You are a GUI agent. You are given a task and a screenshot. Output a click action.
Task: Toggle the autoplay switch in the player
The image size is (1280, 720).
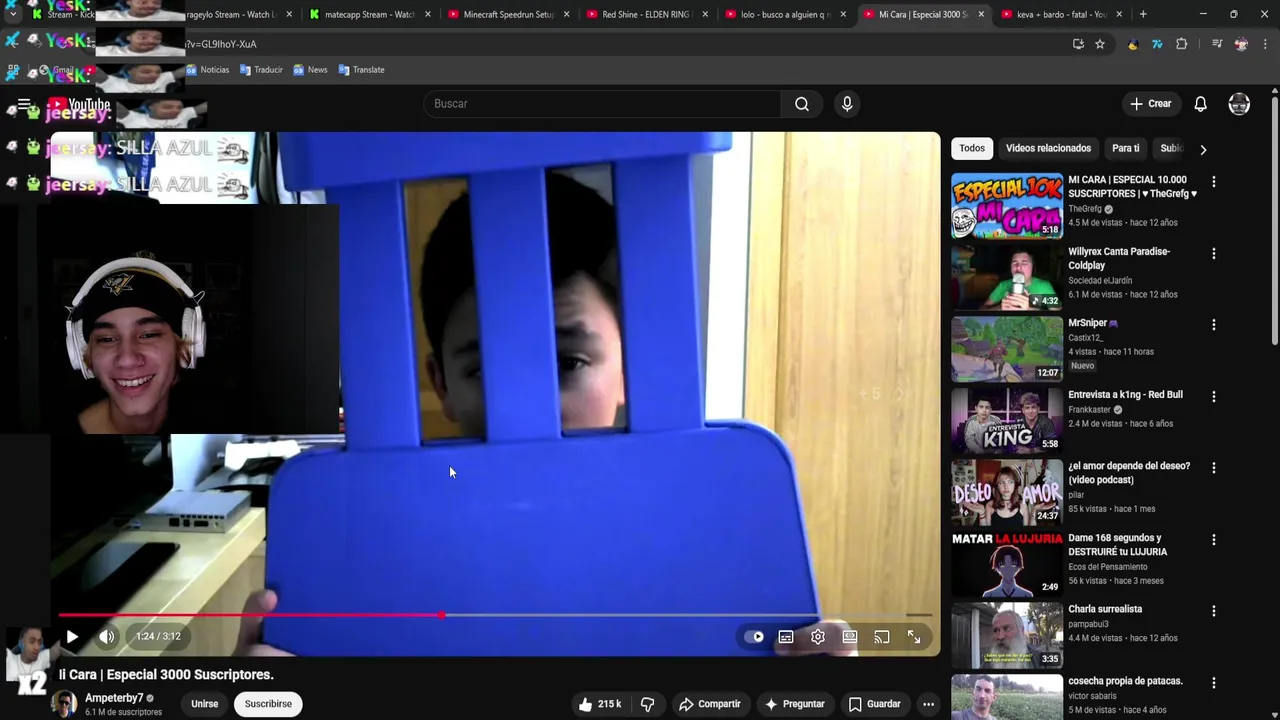coord(754,637)
